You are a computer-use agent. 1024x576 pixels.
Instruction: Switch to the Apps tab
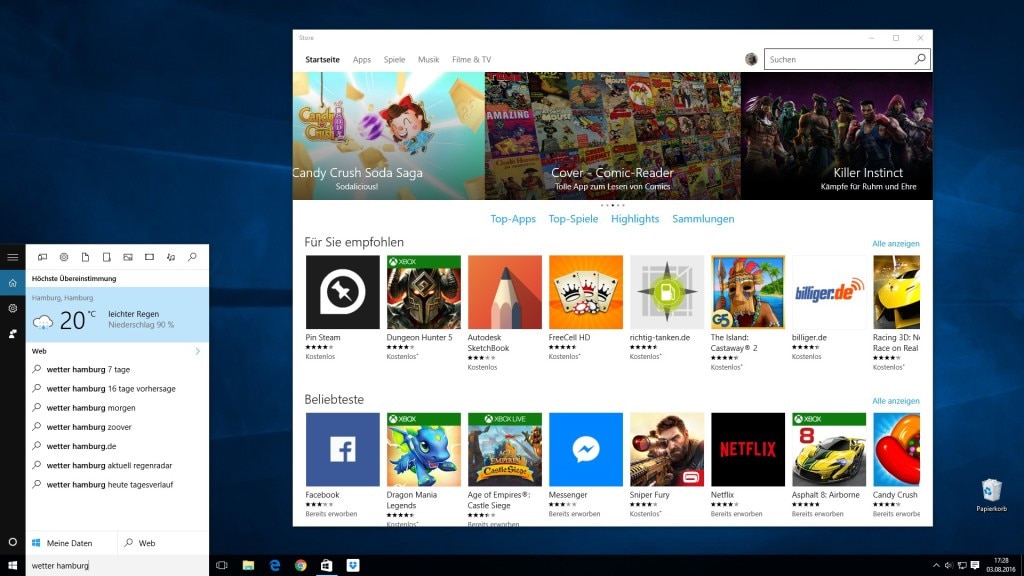[362, 59]
